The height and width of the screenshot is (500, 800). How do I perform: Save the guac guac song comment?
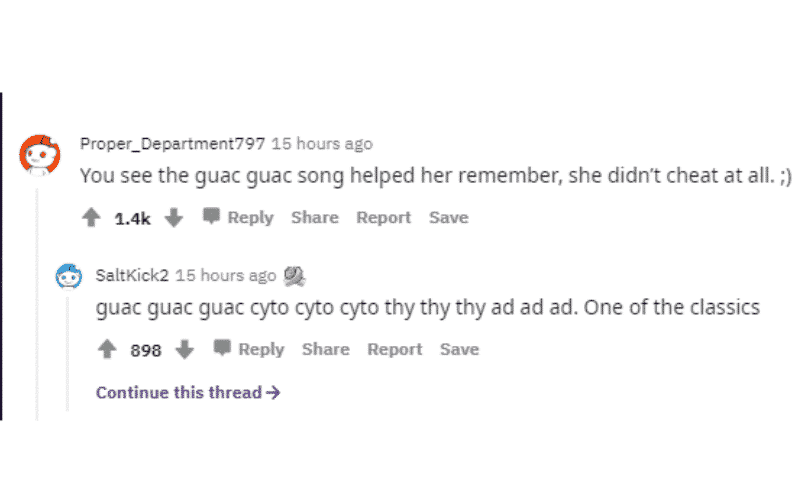pyautogui.click(x=448, y=217)
